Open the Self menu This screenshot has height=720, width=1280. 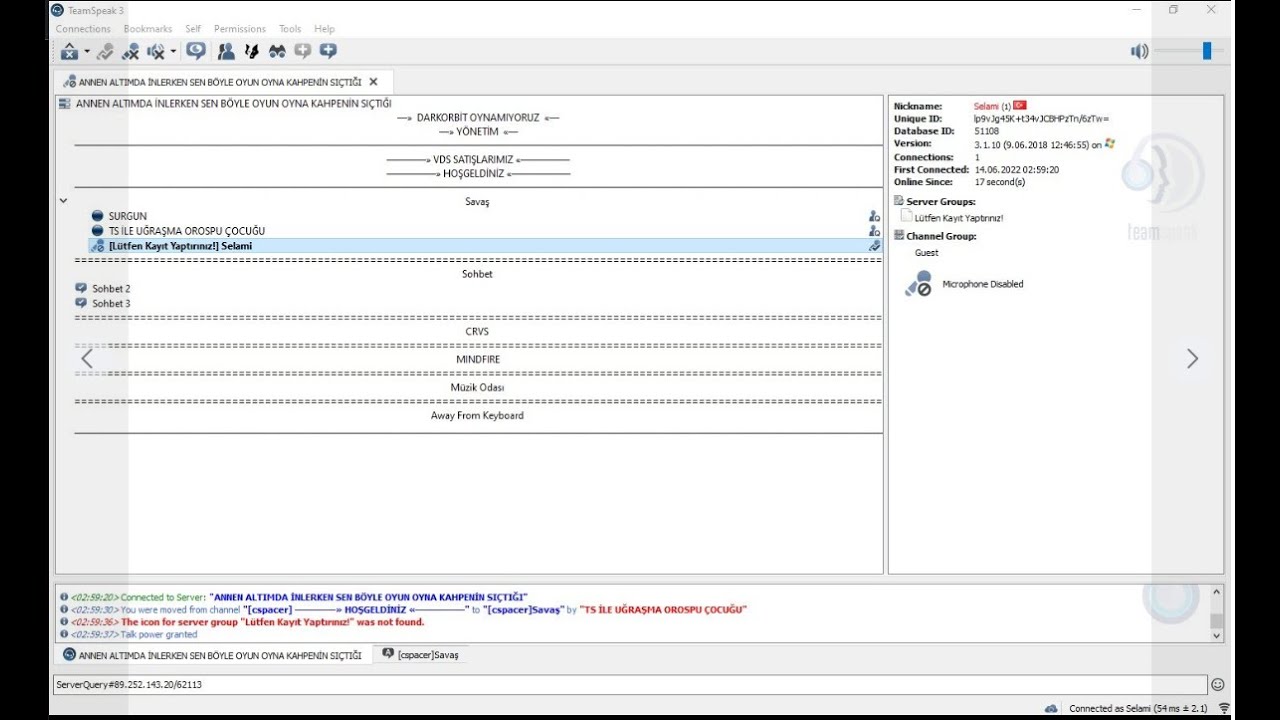tap(193, 29)
